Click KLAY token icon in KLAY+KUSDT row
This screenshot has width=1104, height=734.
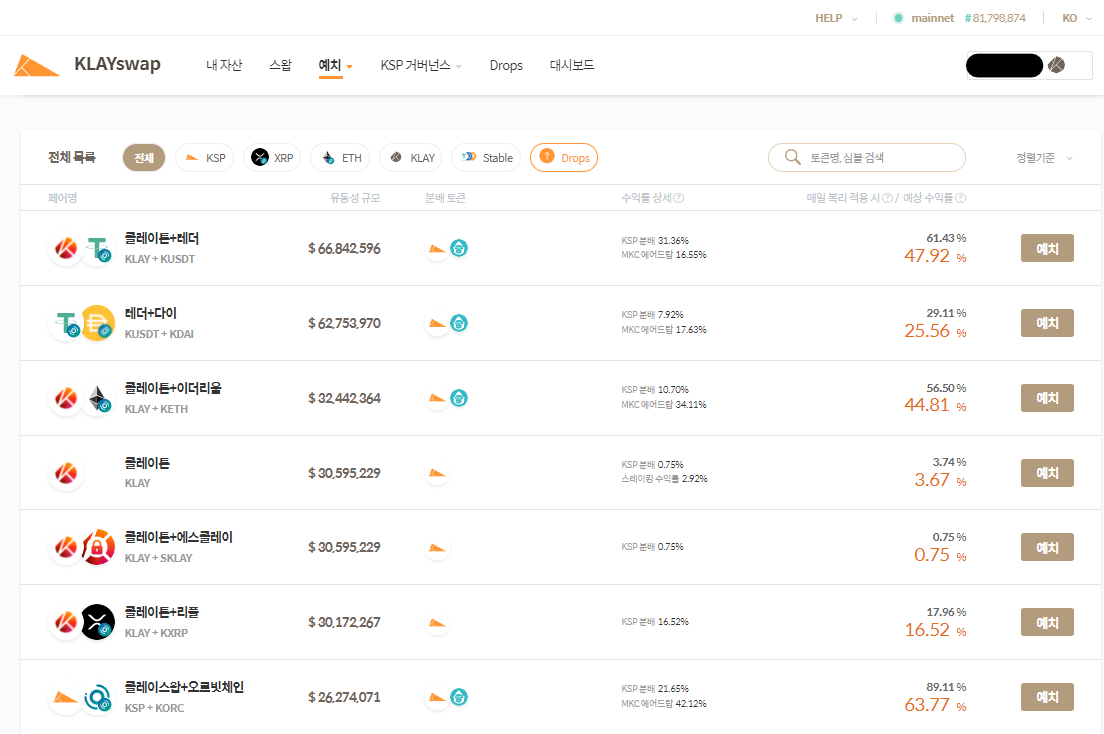pyautogui.click(x=66, y=248)
